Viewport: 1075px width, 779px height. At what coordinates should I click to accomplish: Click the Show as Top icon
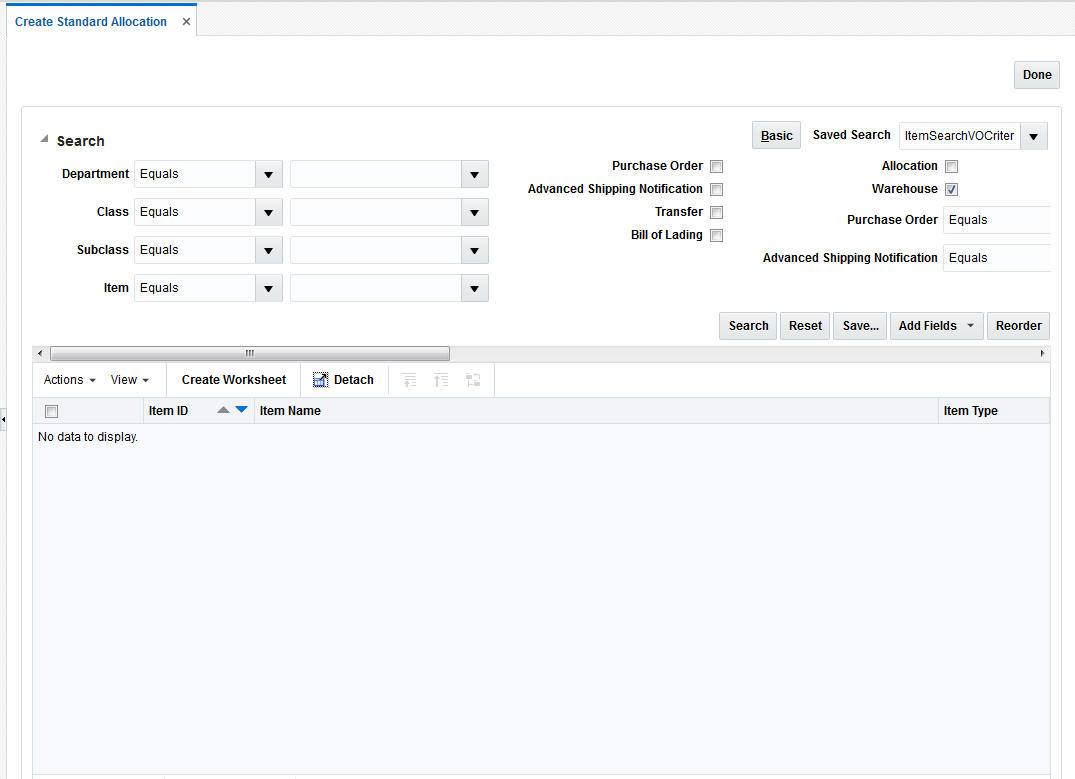click(x=471, y=380)
